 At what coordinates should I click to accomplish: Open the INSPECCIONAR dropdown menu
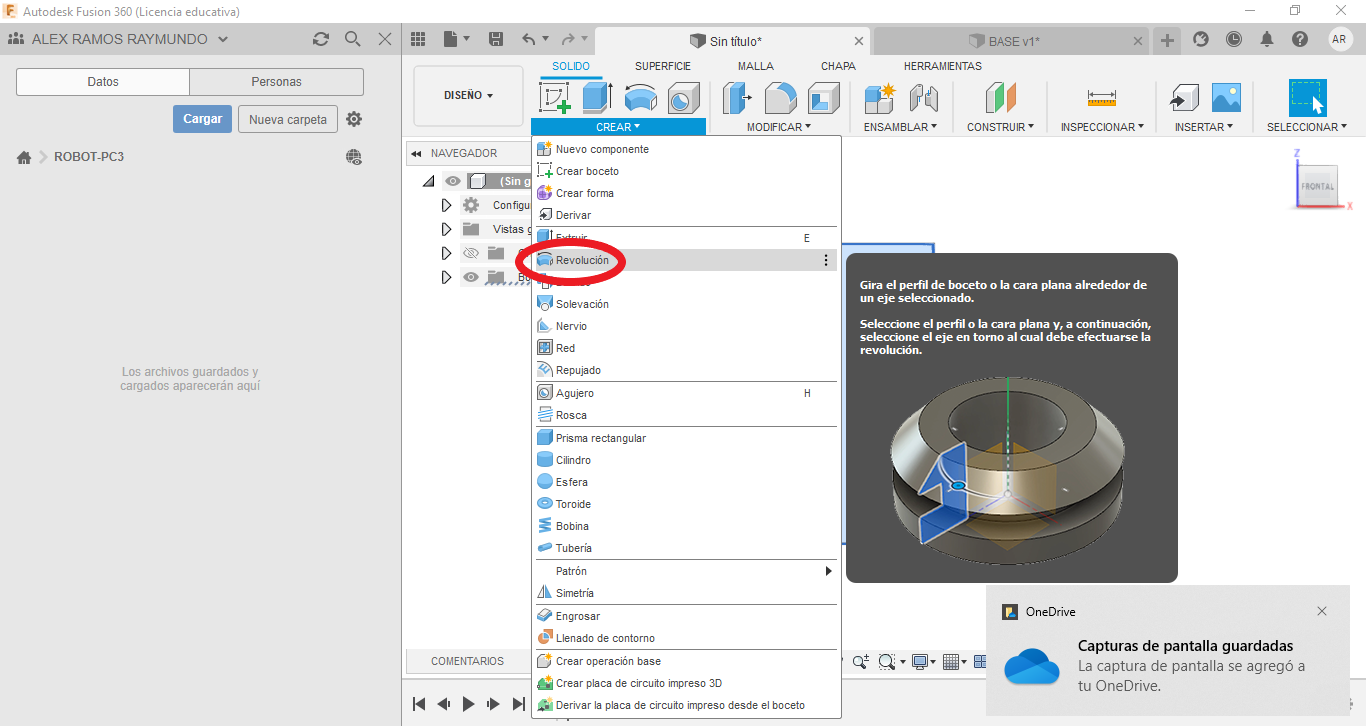coord(1102,127)
